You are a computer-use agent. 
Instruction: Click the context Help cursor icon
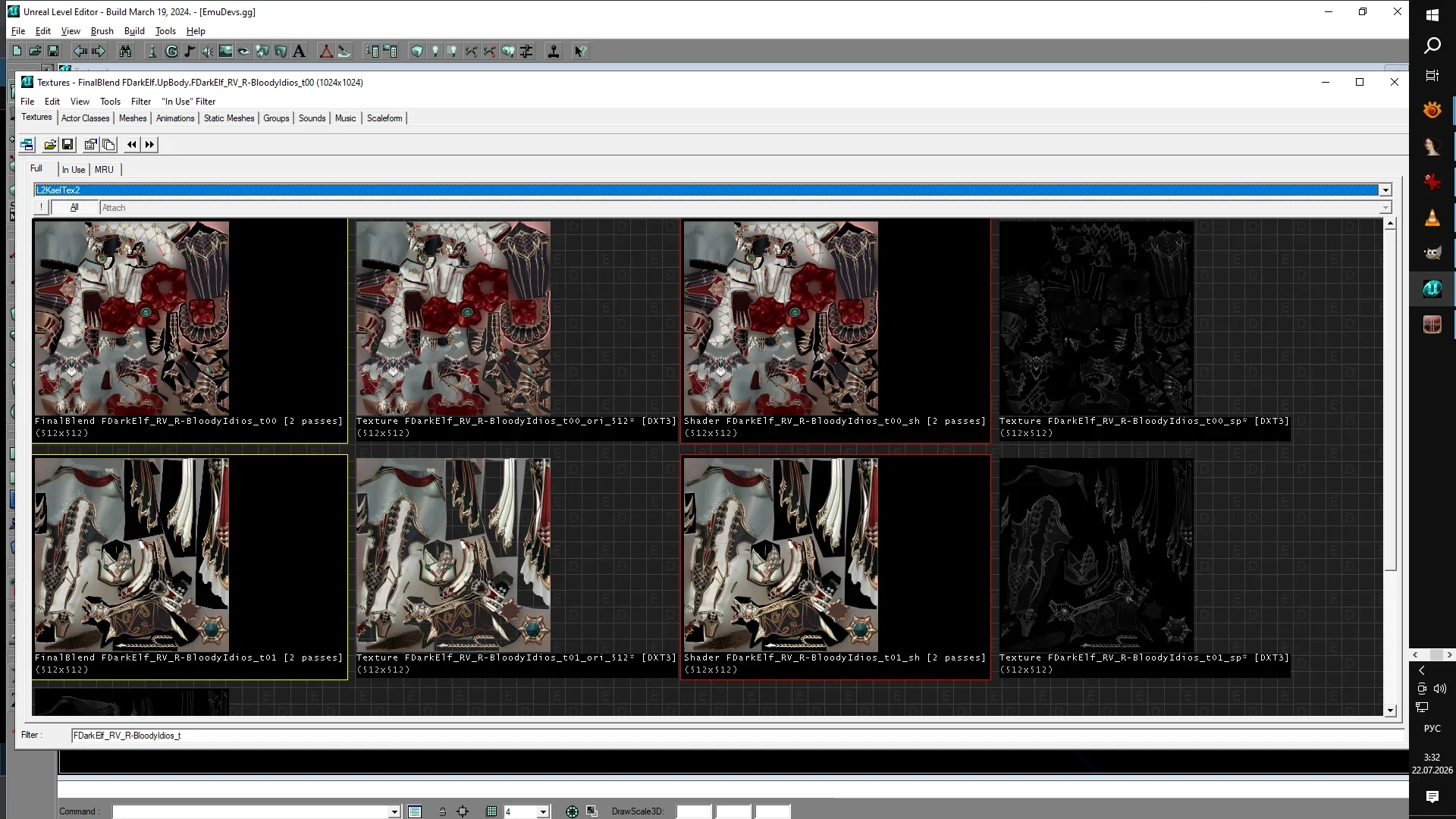pyautogui.click(x=580, y=51)
